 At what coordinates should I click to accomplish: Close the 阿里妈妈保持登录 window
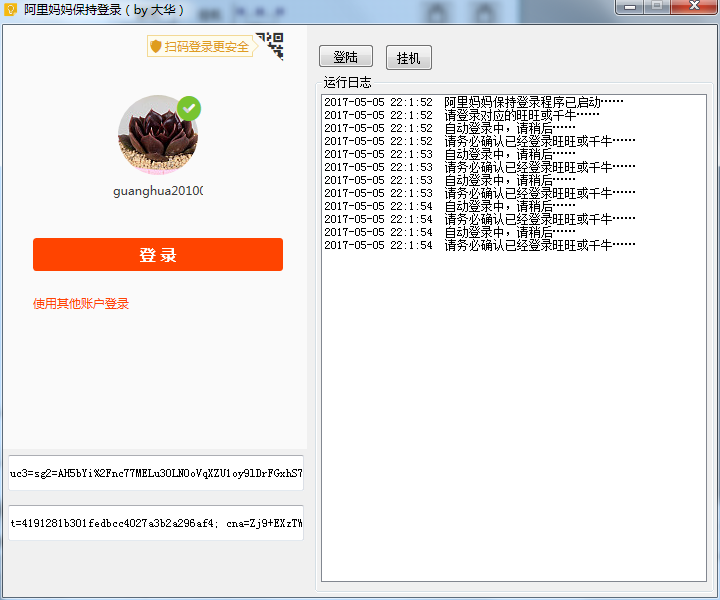tap(693, 7)
